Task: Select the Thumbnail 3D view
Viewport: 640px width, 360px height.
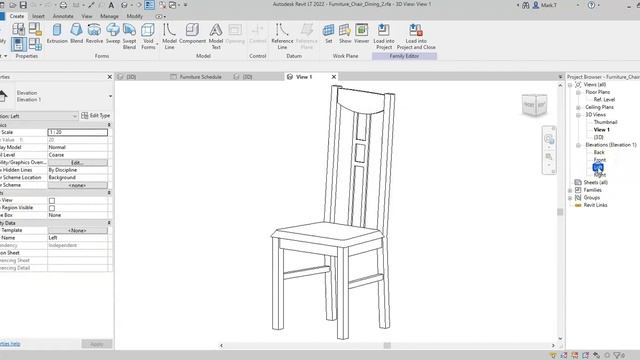Action: coord(605,122)
